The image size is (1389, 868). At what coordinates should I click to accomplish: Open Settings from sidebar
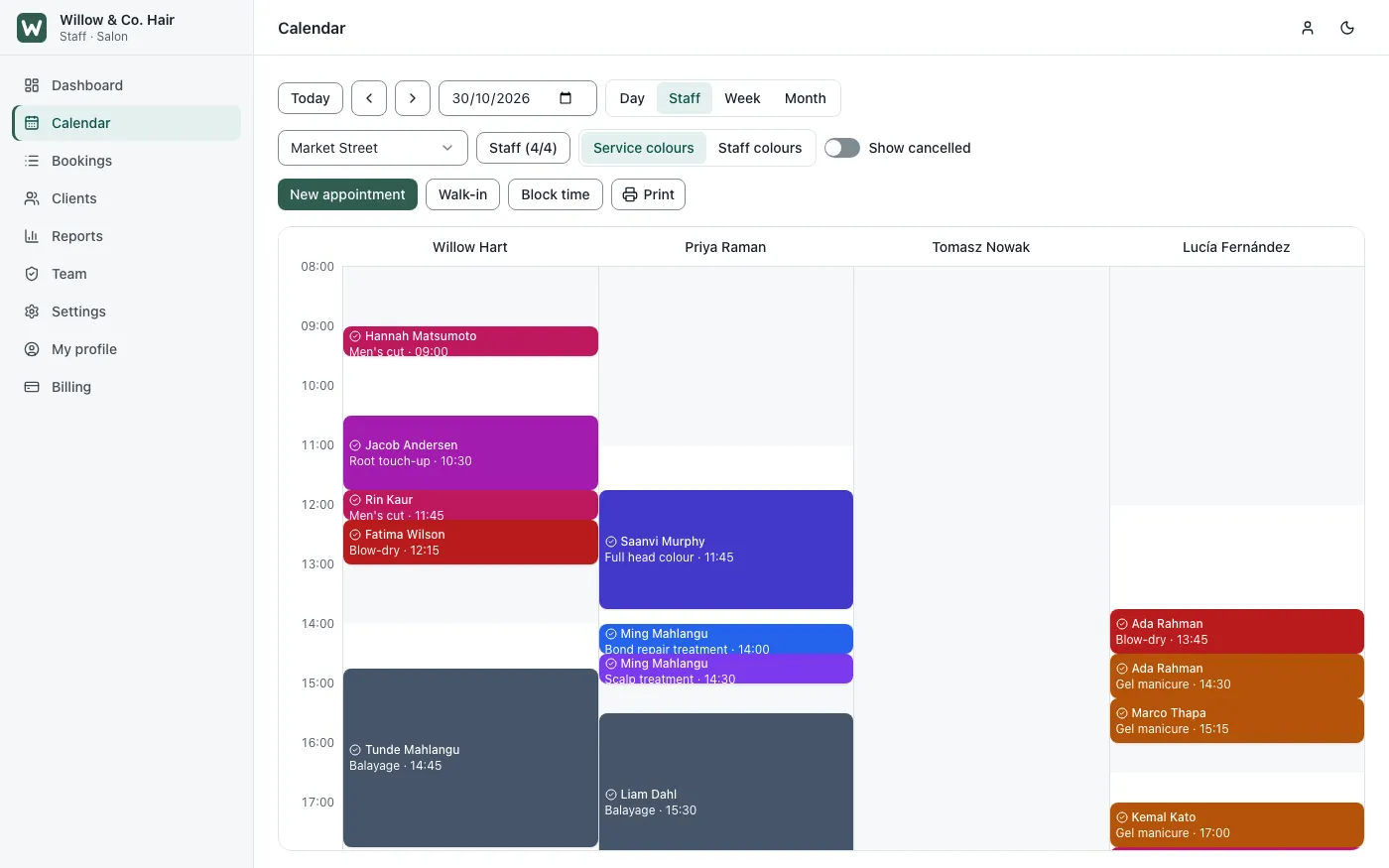(x=127, y=311)
